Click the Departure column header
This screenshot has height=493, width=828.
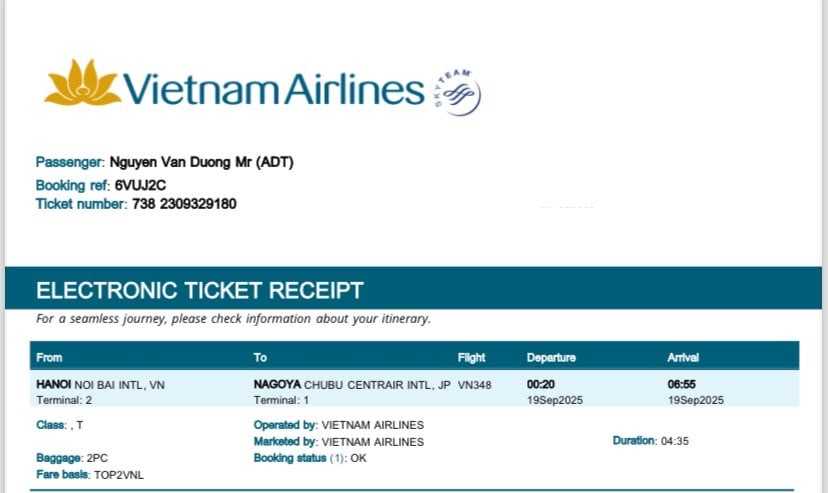(x=551, y=357)
